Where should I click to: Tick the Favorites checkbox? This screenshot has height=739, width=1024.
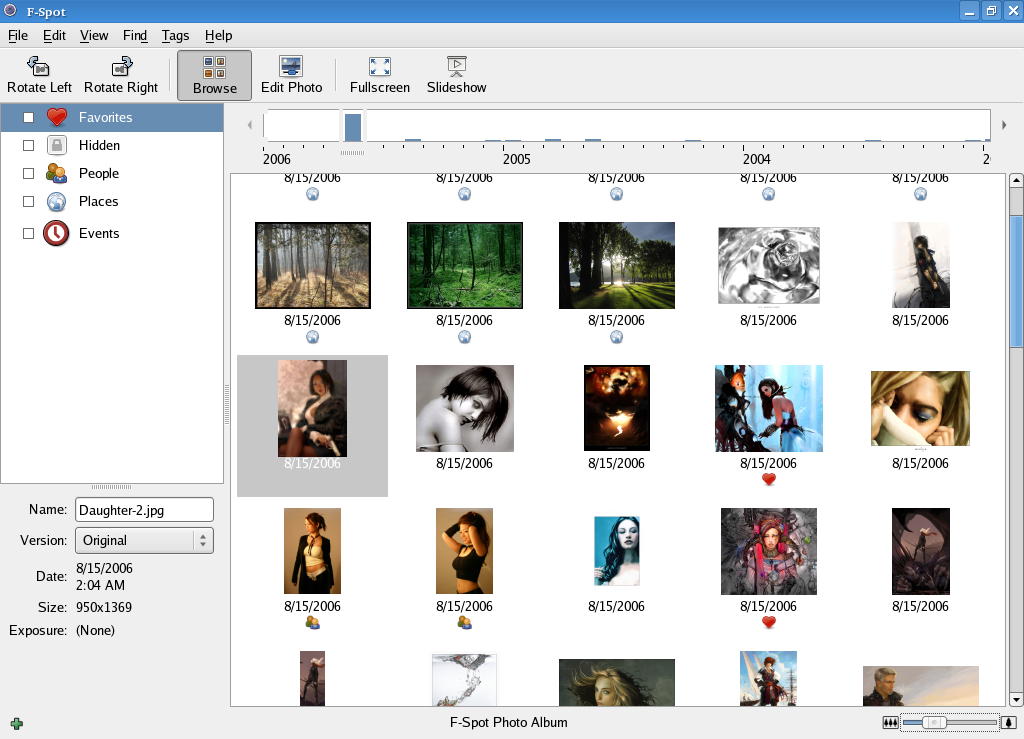(28, 118)
